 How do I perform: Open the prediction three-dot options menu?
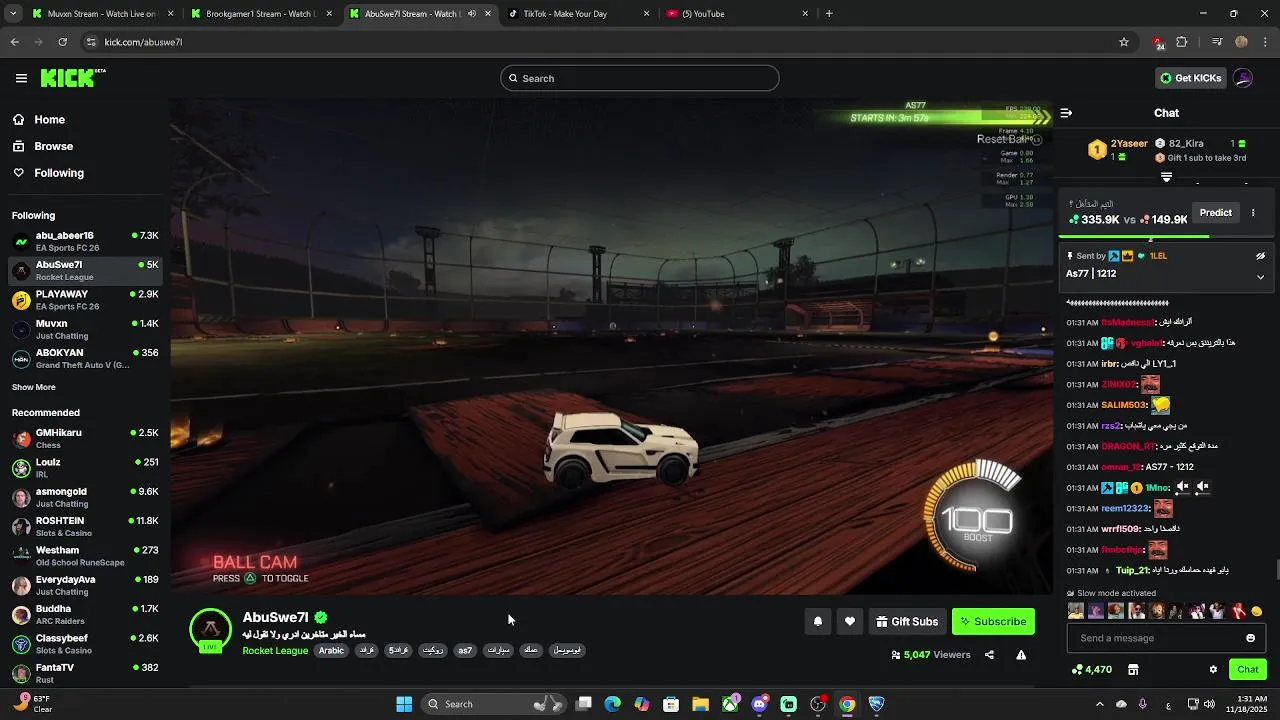pyautogui.click(x=1253, y=213)
